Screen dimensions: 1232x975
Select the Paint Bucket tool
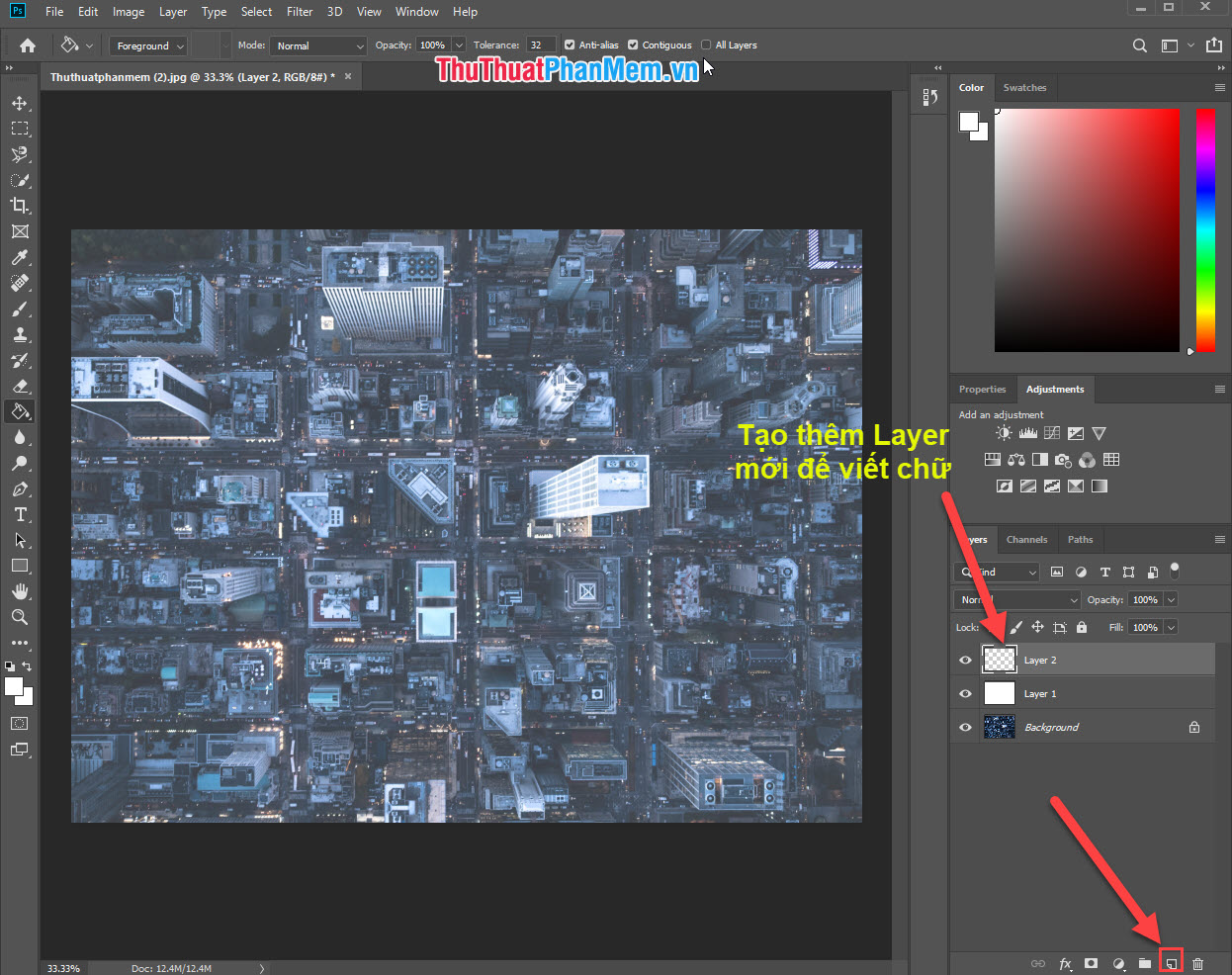20,411
